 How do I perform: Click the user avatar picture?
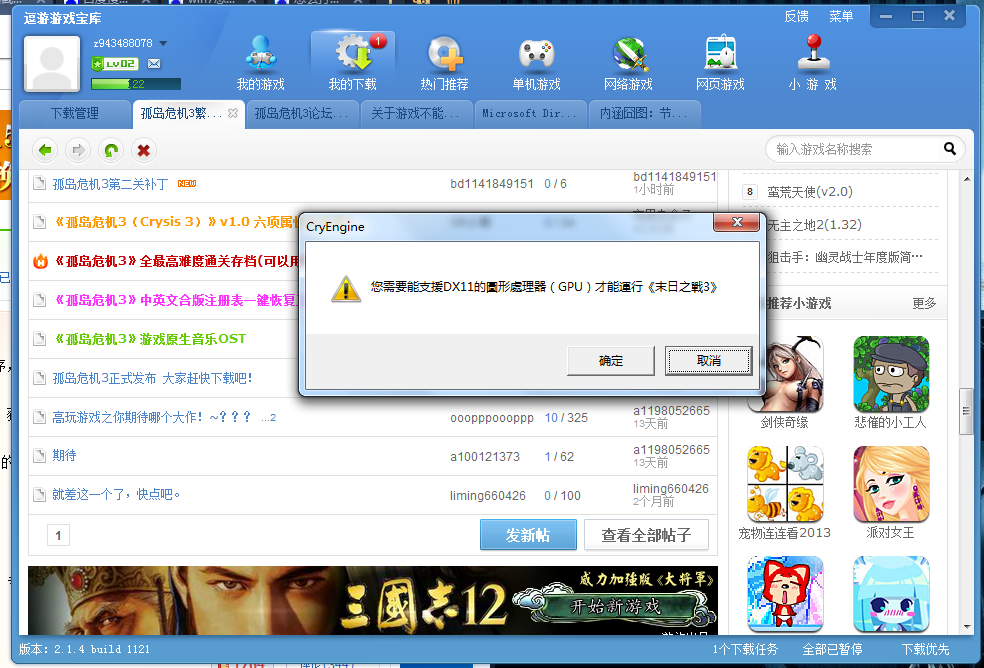click(52, 63)
